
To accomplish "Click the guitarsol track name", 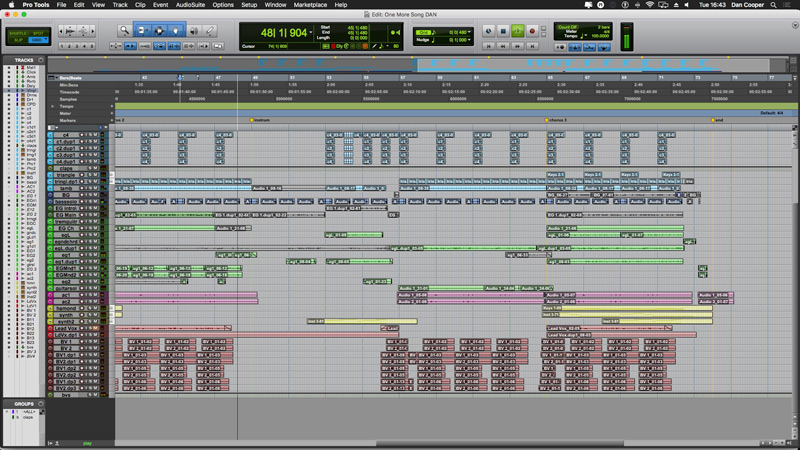I will point(66,288).
